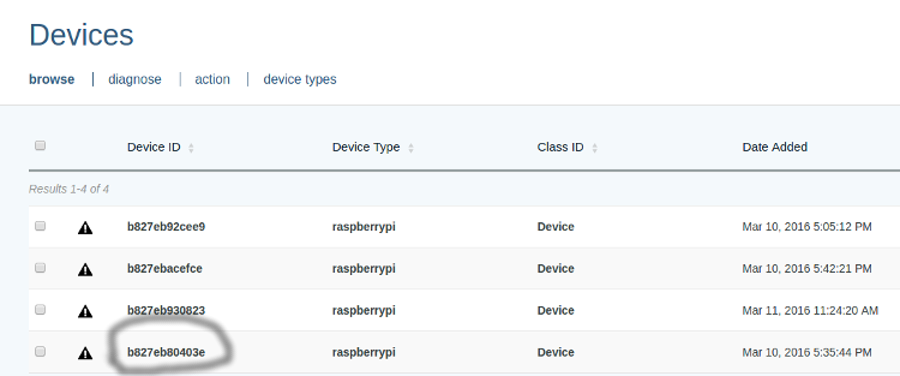Click the Date Added column header
The width and height of the screenshot is (900, 376).
(775, 147)
